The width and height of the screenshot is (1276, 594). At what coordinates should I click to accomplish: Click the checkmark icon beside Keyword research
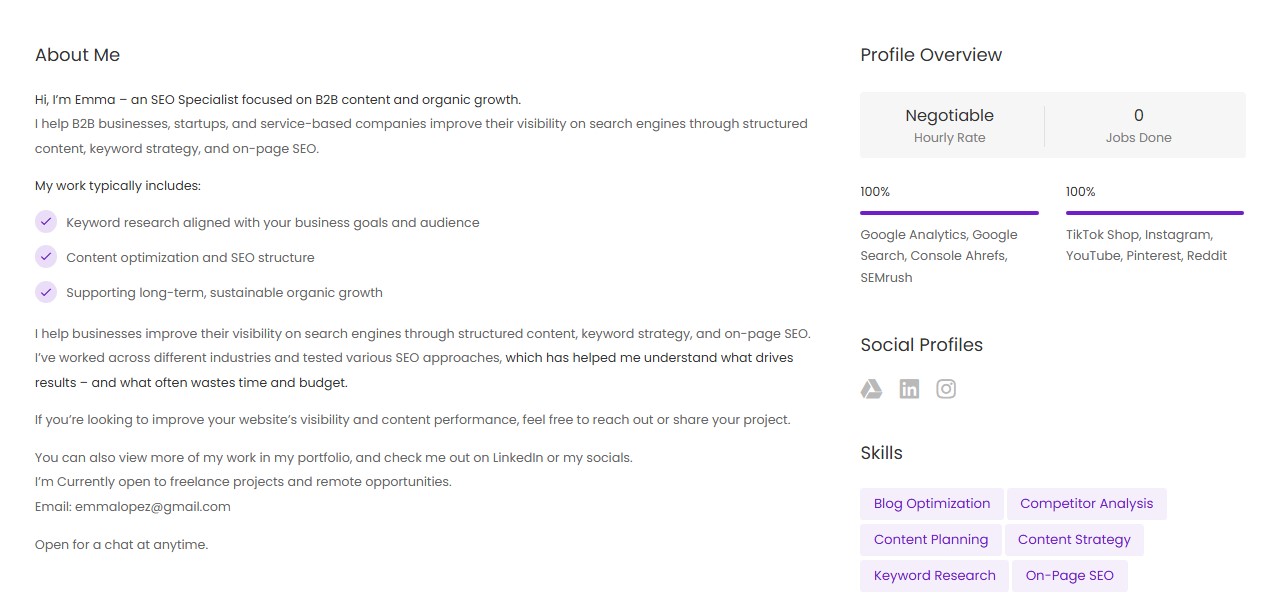46,221
